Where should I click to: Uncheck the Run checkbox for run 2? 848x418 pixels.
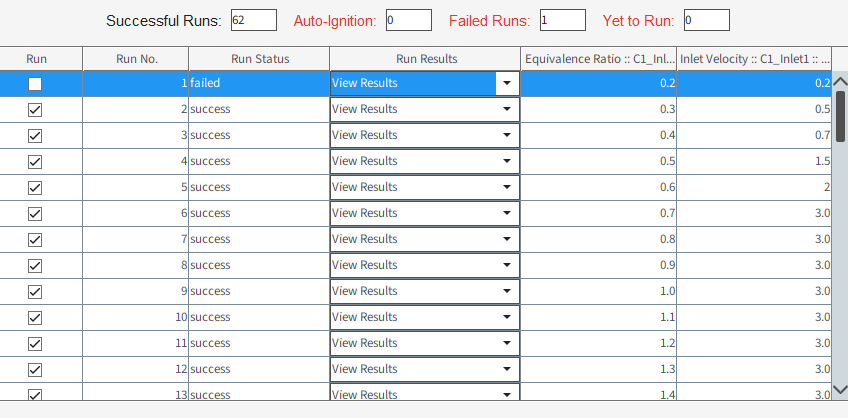(35, 110)
